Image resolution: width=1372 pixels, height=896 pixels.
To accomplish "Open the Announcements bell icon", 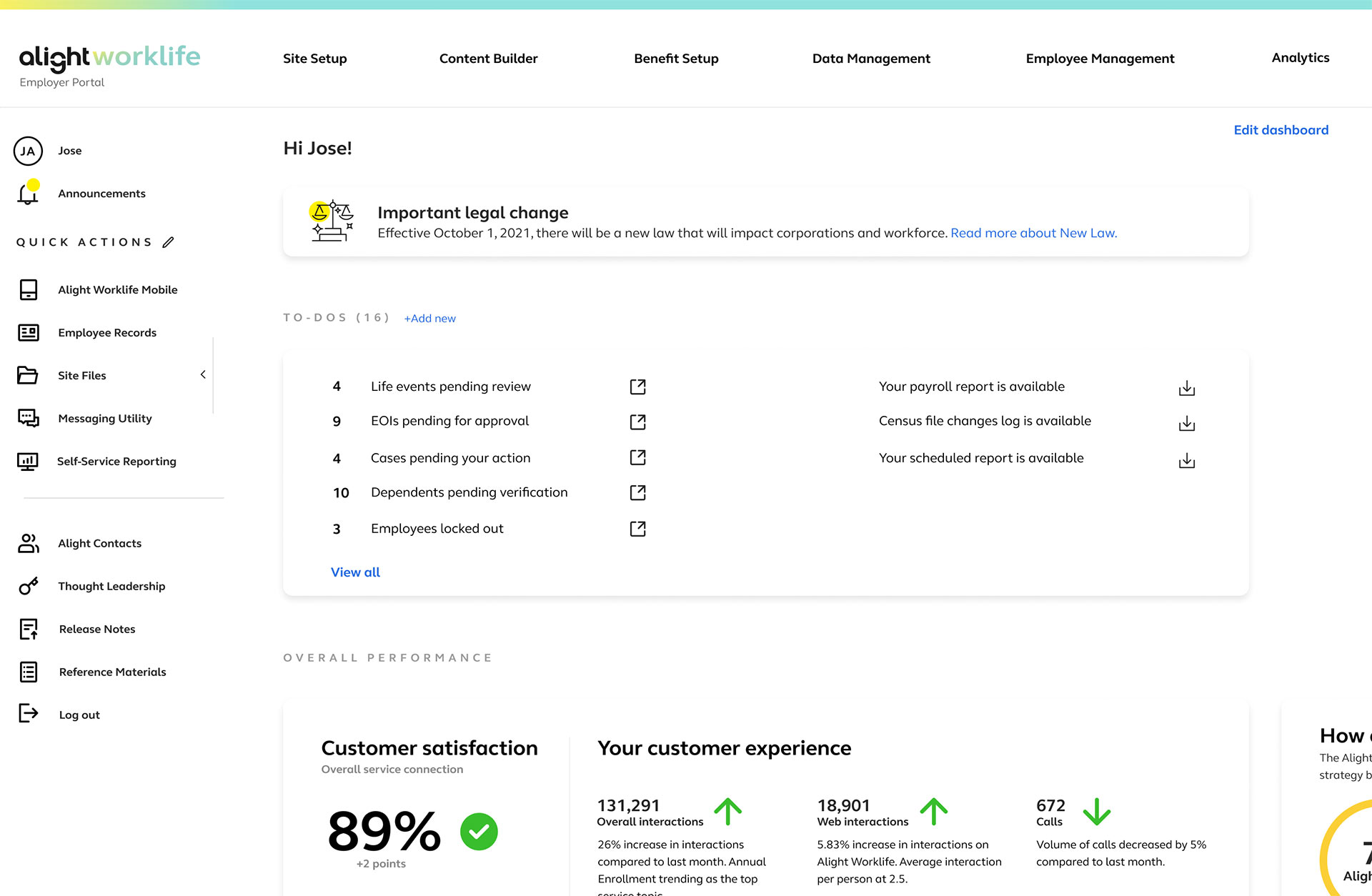I will pos(28,193).
